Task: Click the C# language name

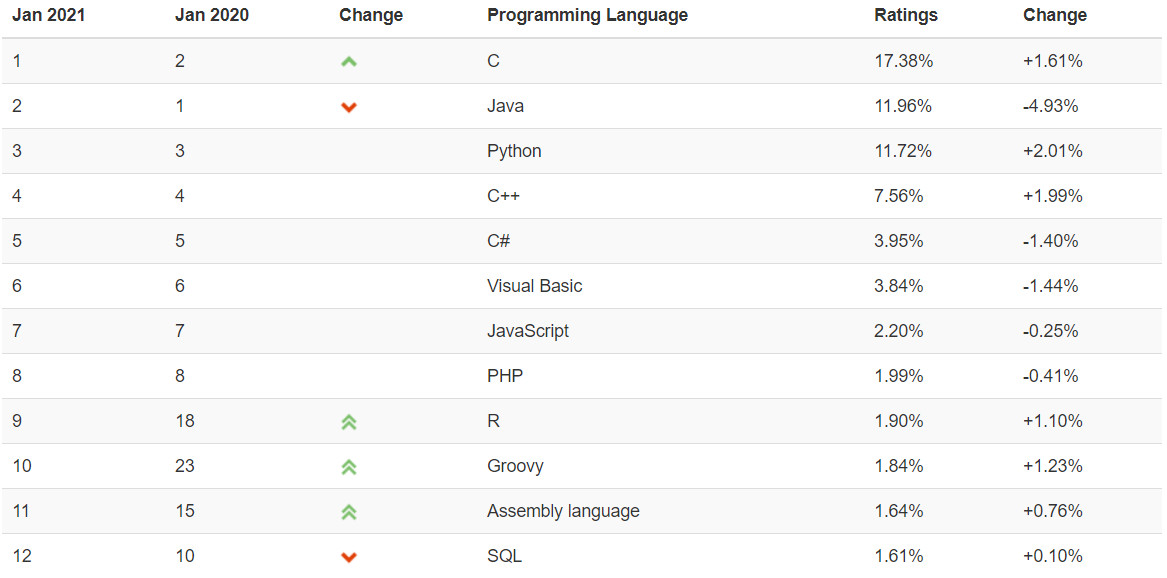Action: point(499,241)
